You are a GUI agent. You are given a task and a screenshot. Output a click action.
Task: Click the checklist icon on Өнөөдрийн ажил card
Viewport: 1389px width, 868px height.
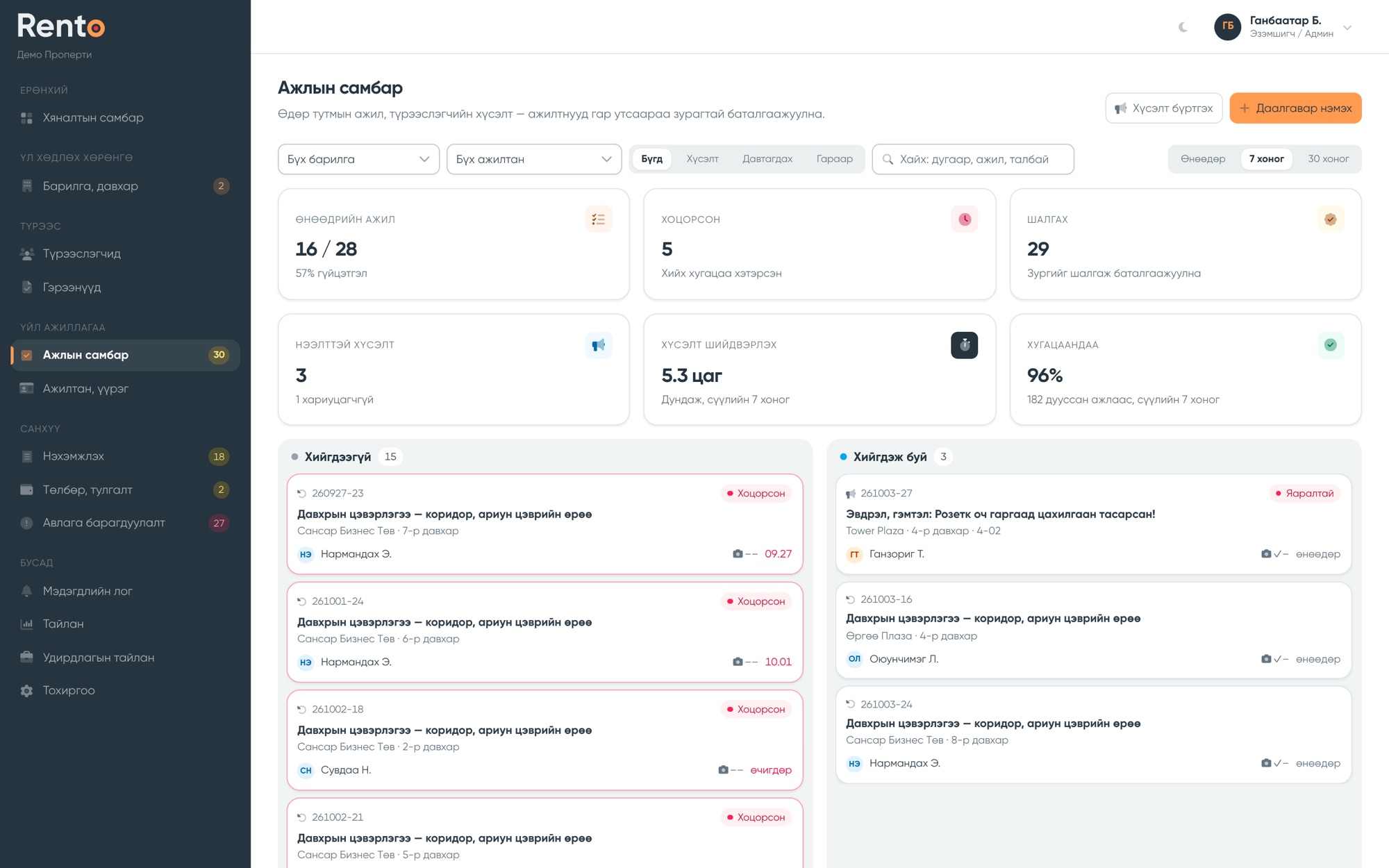598,219
